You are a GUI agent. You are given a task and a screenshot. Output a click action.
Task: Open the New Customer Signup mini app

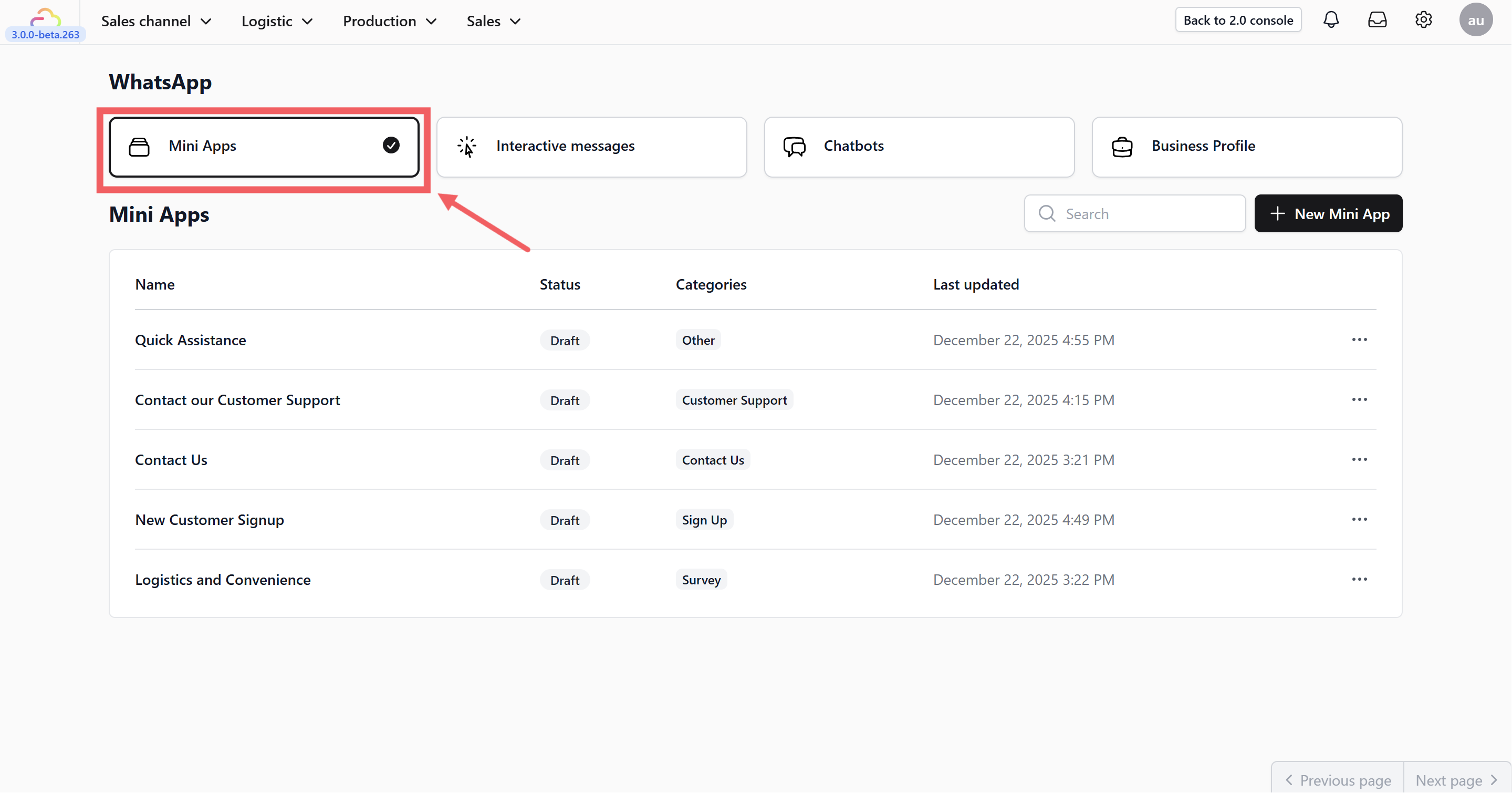coord(210,520)
